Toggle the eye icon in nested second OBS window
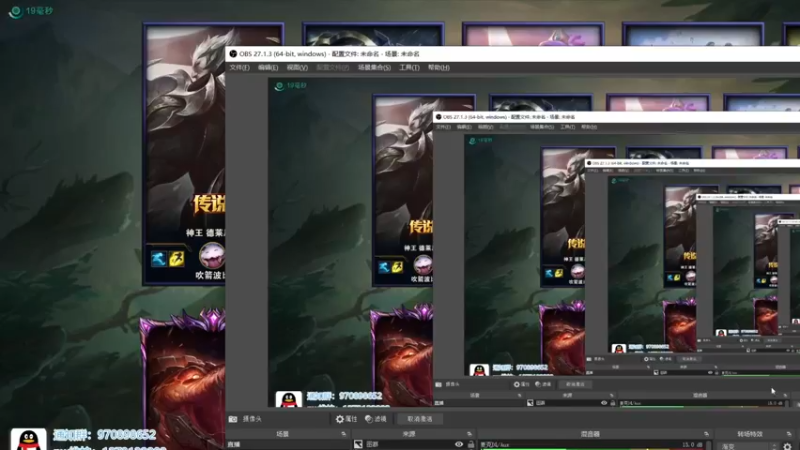The image size is (800, 450). 604,403
